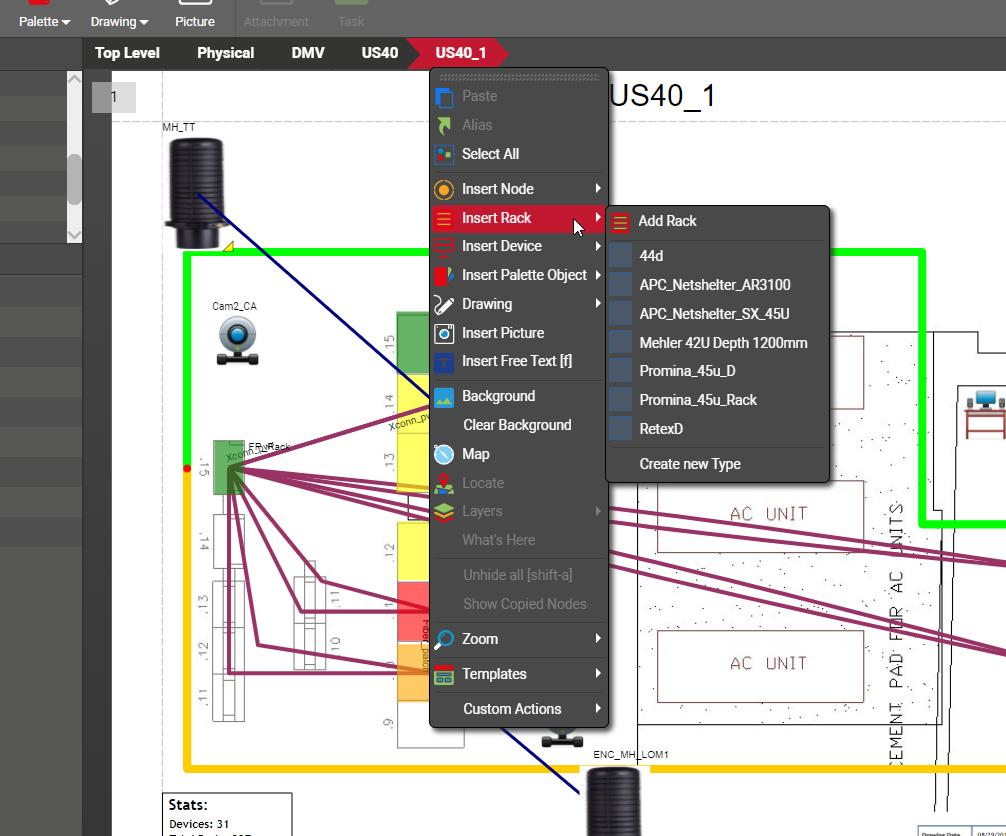Click the Select All icon

[x=445, y=155]
